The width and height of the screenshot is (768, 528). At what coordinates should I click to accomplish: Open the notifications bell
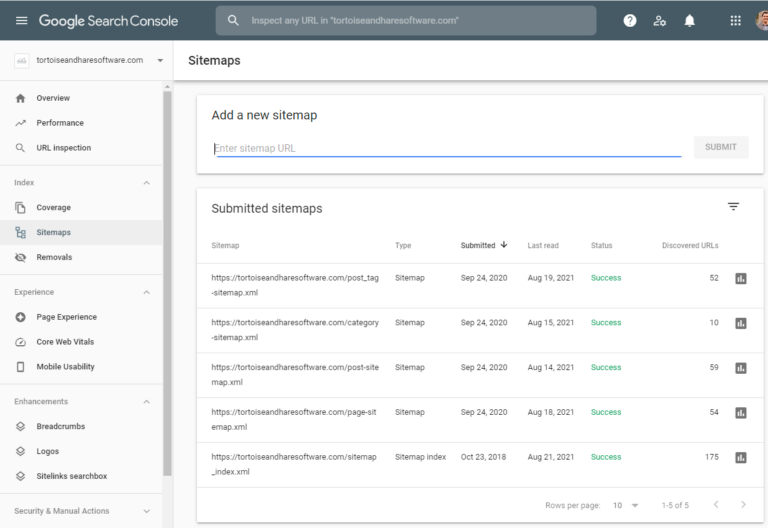coord(690,21)
